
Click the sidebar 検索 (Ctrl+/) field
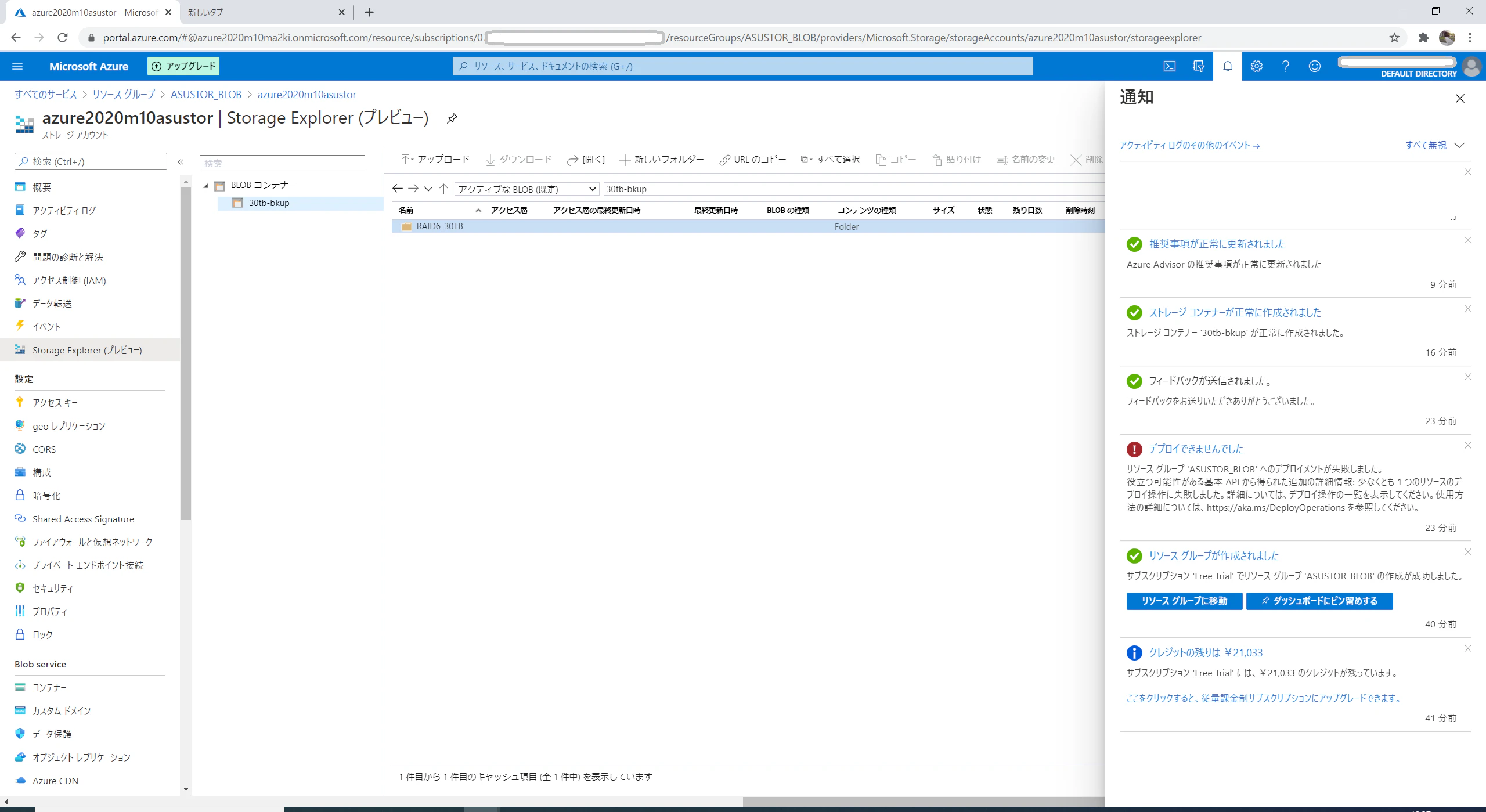(x=91, y=161)
